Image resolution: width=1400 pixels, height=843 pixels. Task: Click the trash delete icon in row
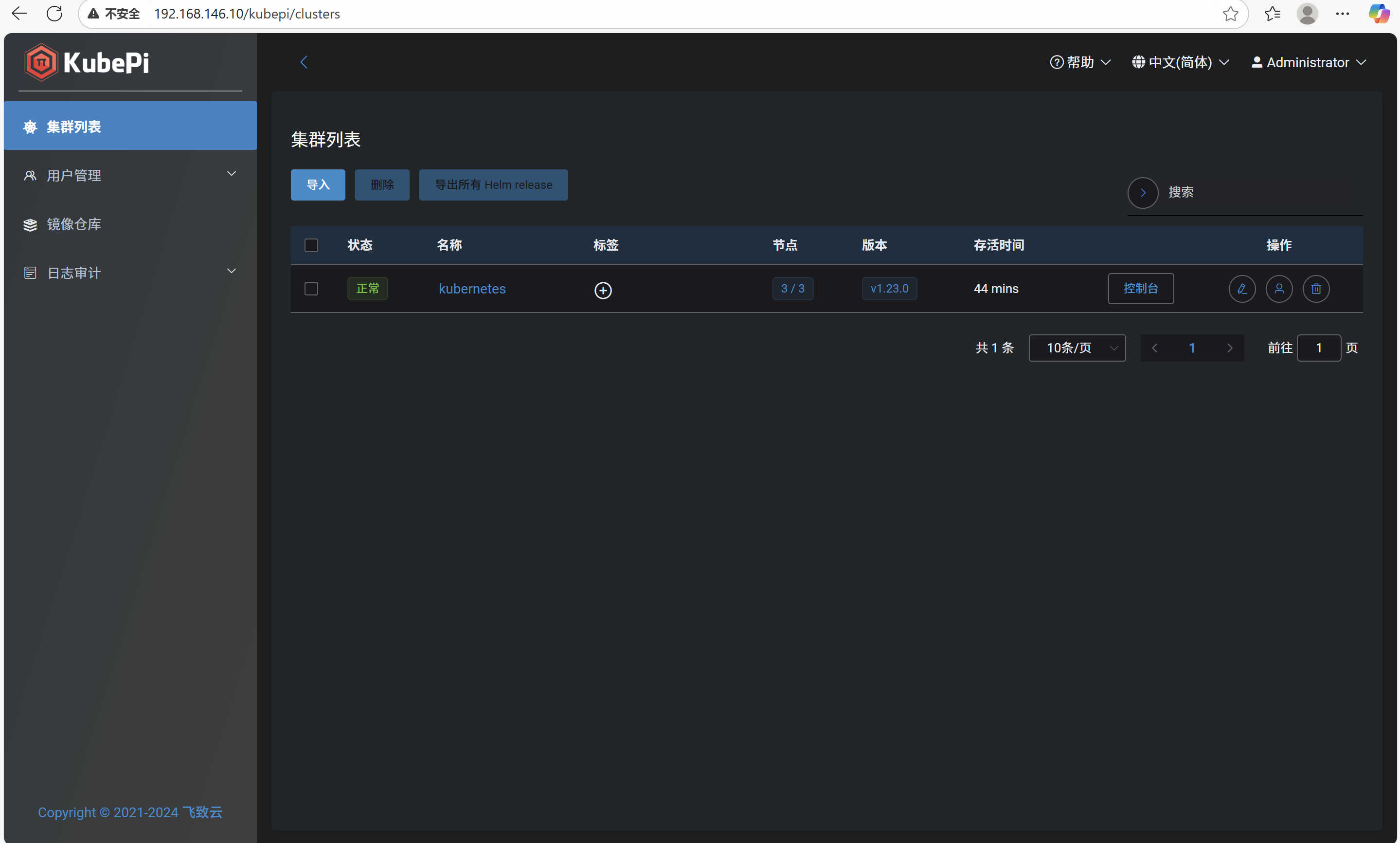[1315, 289]
